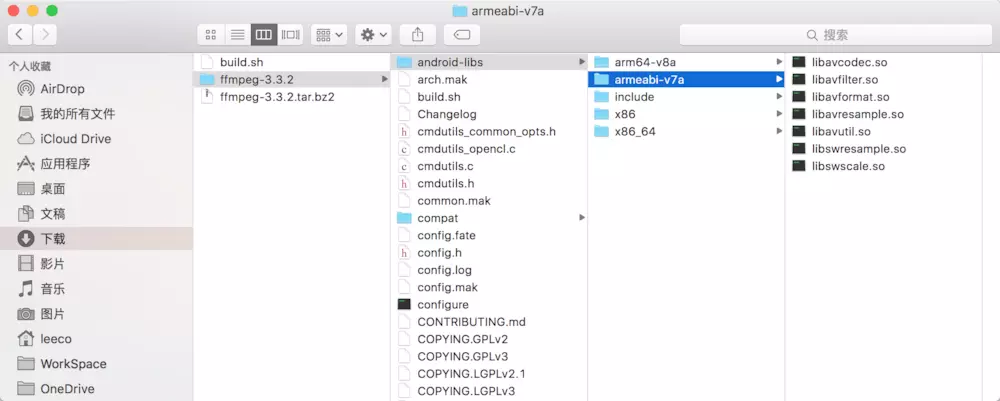Select ffmpeg-3.3.2.tar.bz2 archive file
Image resolution: width=1000 pixels, height=401 pixels.
291,97
